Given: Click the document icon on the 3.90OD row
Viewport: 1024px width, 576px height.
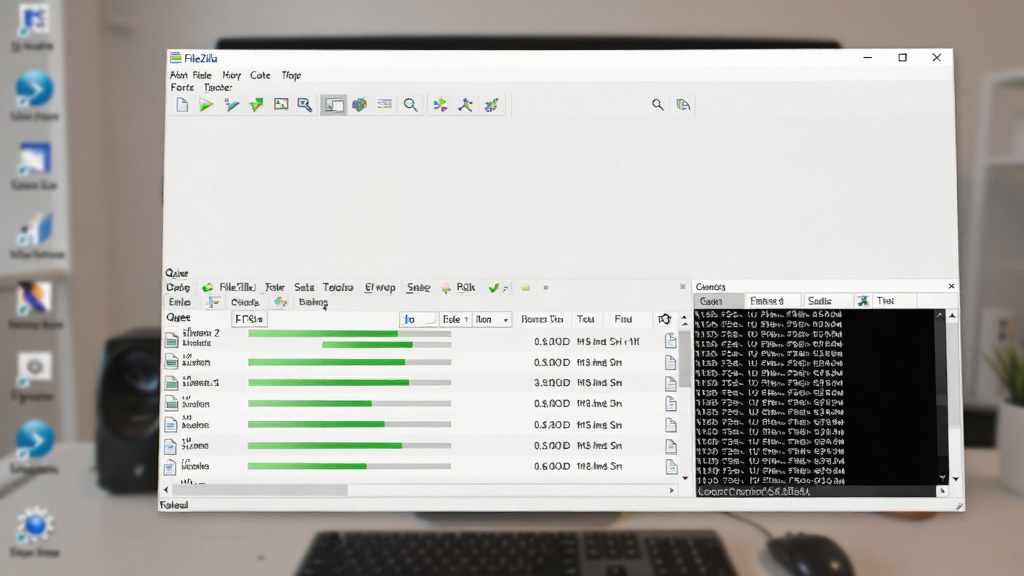Looking at the screenshot, I should 671,383.
